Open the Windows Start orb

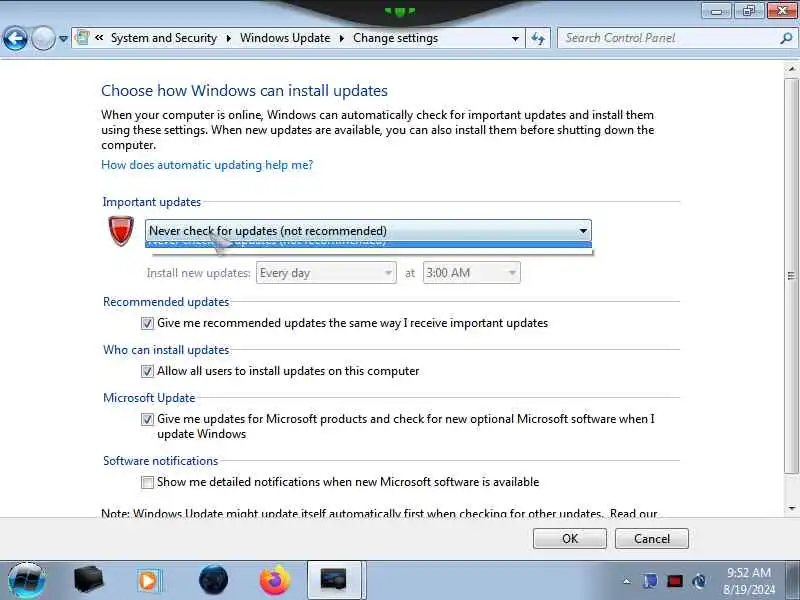[27, 581]
